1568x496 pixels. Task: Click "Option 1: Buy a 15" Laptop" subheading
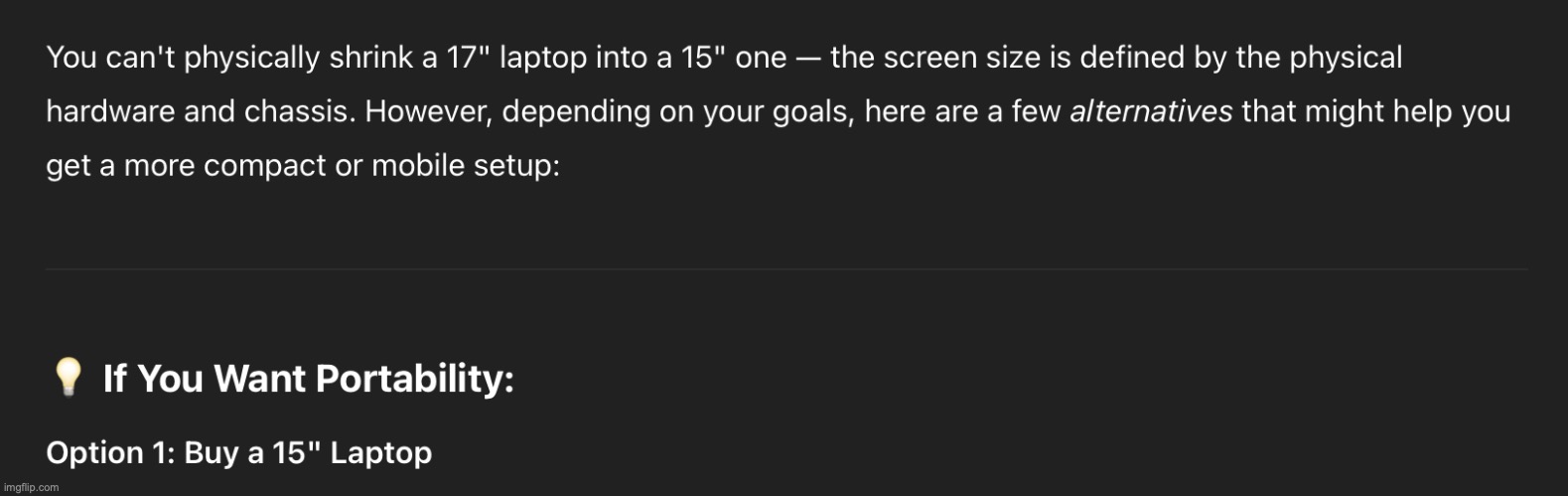coord(239,453)
